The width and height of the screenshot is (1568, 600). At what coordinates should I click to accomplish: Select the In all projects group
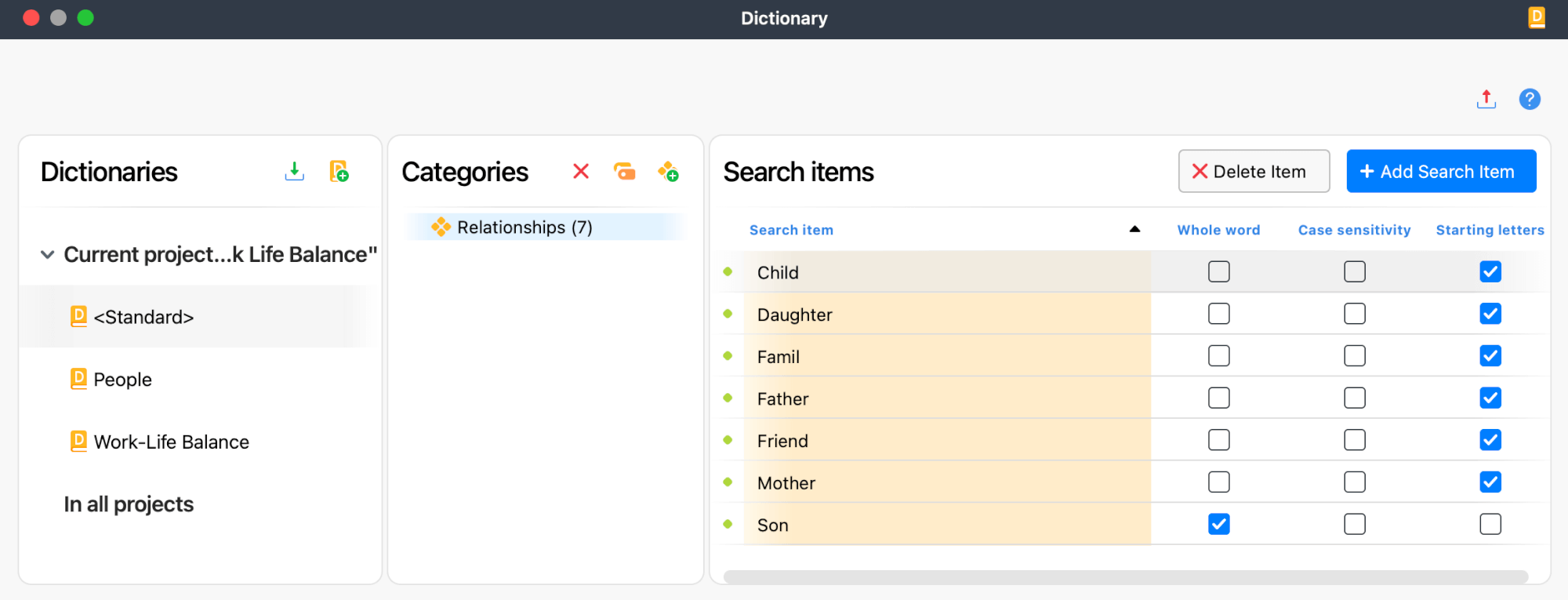[x=129, y=504]
